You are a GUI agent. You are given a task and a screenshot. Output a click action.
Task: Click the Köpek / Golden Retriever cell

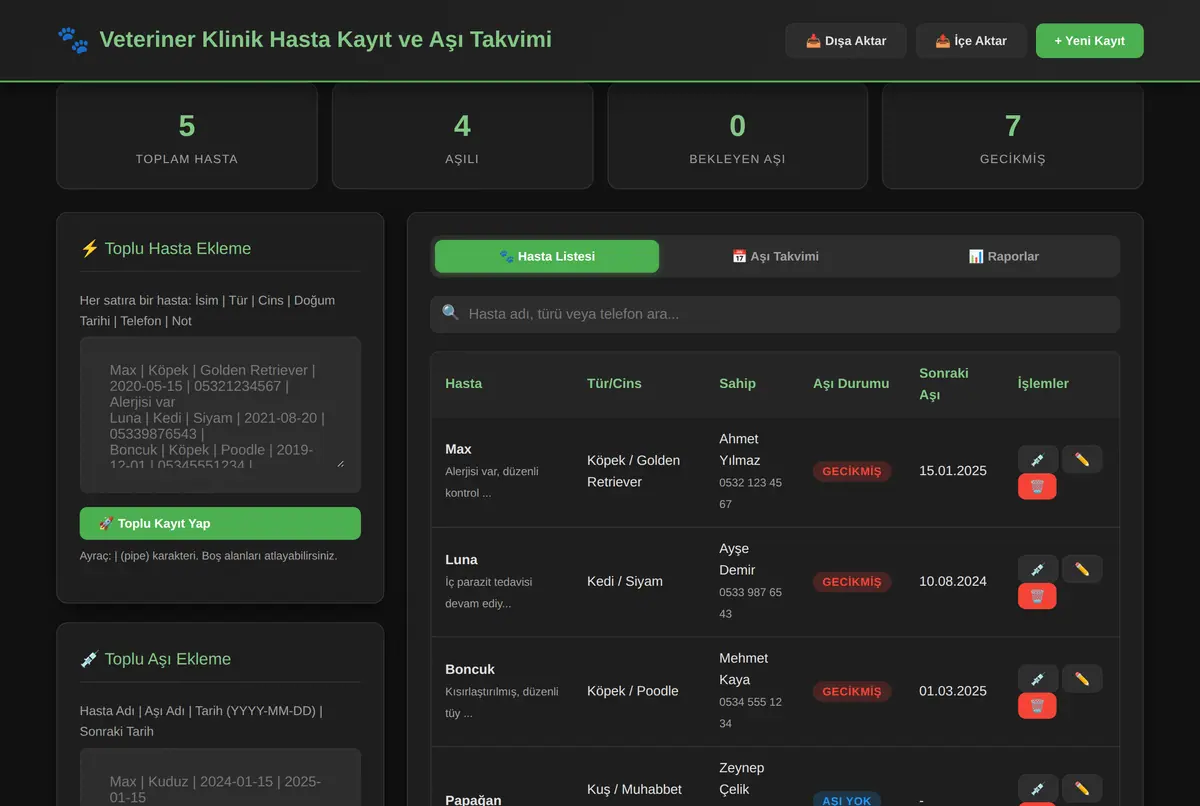pyautogui.click(x=633, y=471)
